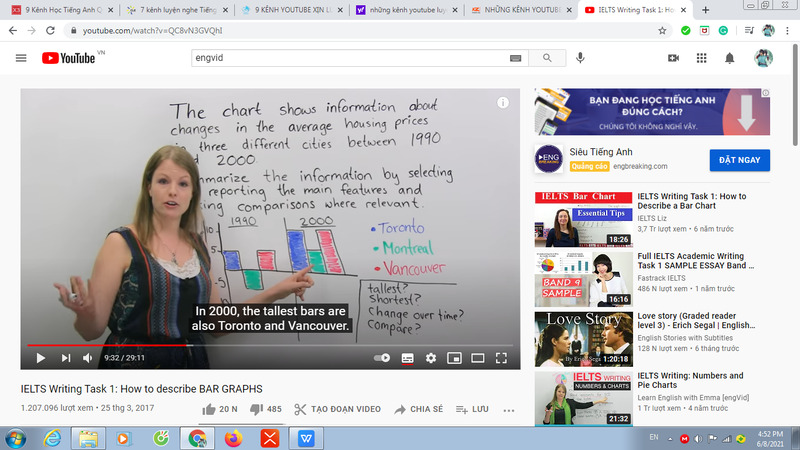Click CHIA SẺ share button
The image size is (800, 450).
tap(418, 409)
